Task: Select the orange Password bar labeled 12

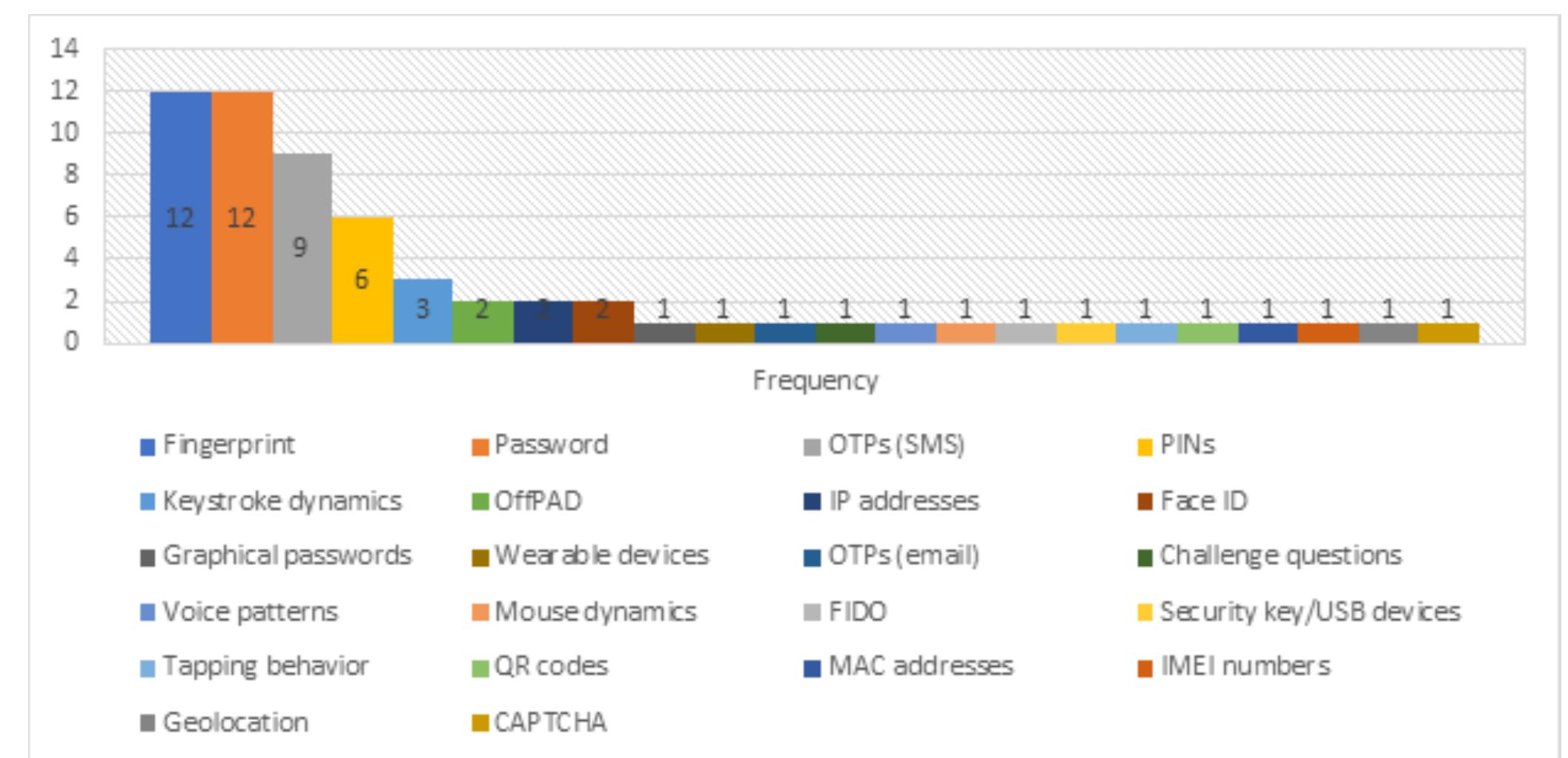Action: pos(242,217)
